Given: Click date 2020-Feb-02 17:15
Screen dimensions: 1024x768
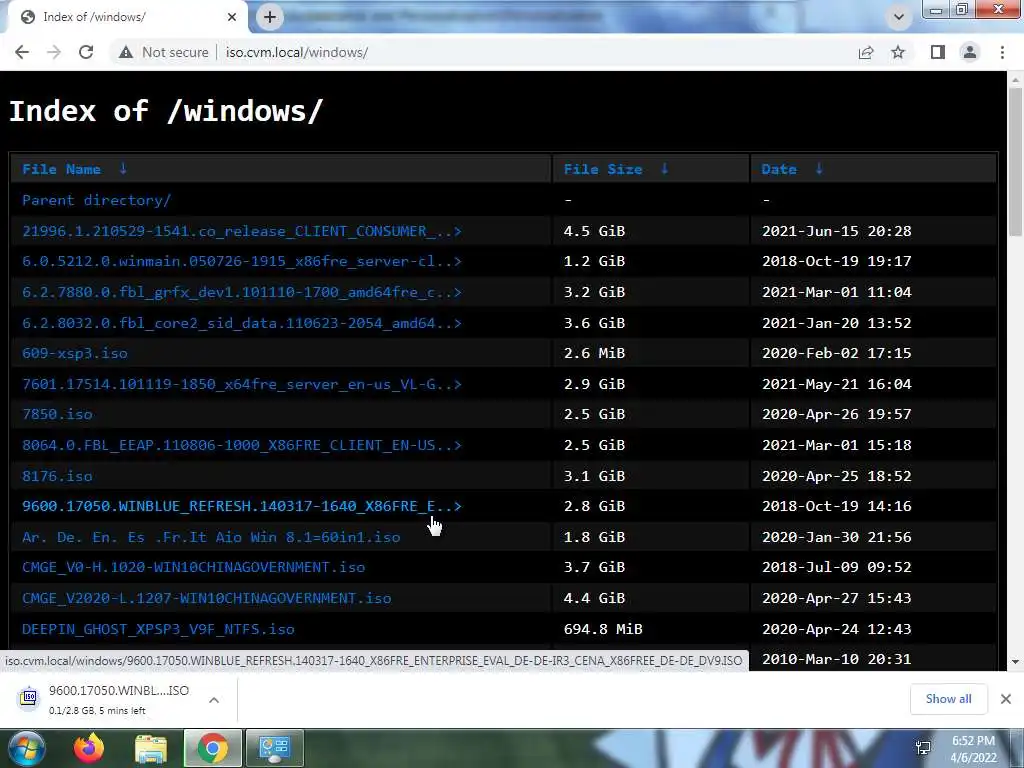Looking at the screenshot, I should 837,353.
